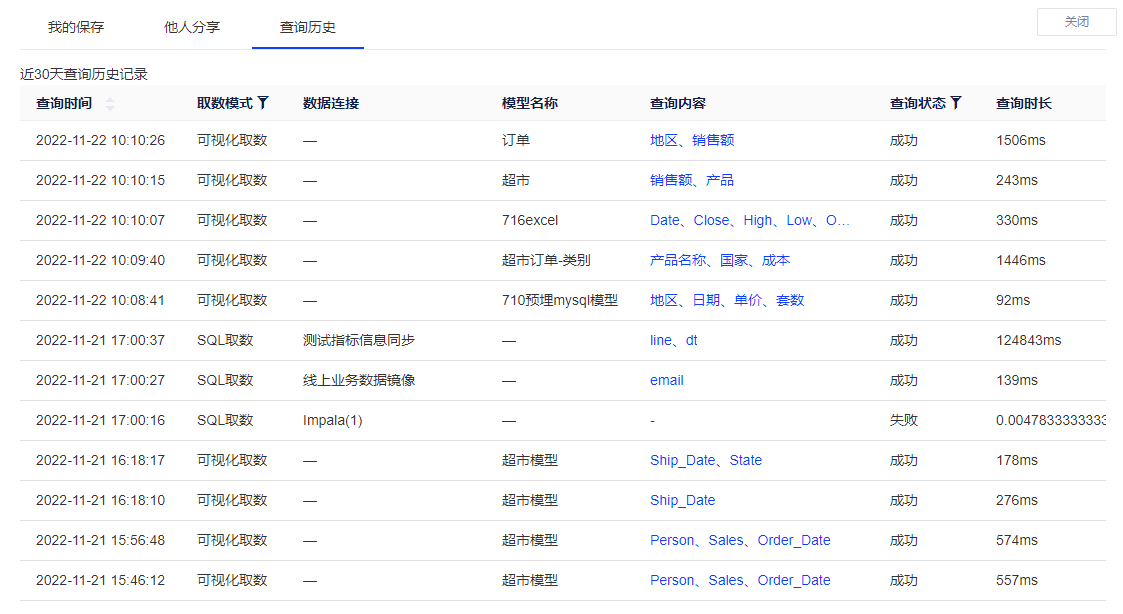The height and width of the screenshot is (614, 1123).
Task: Open the line、dt SQL query link
Action: (673, 340)
